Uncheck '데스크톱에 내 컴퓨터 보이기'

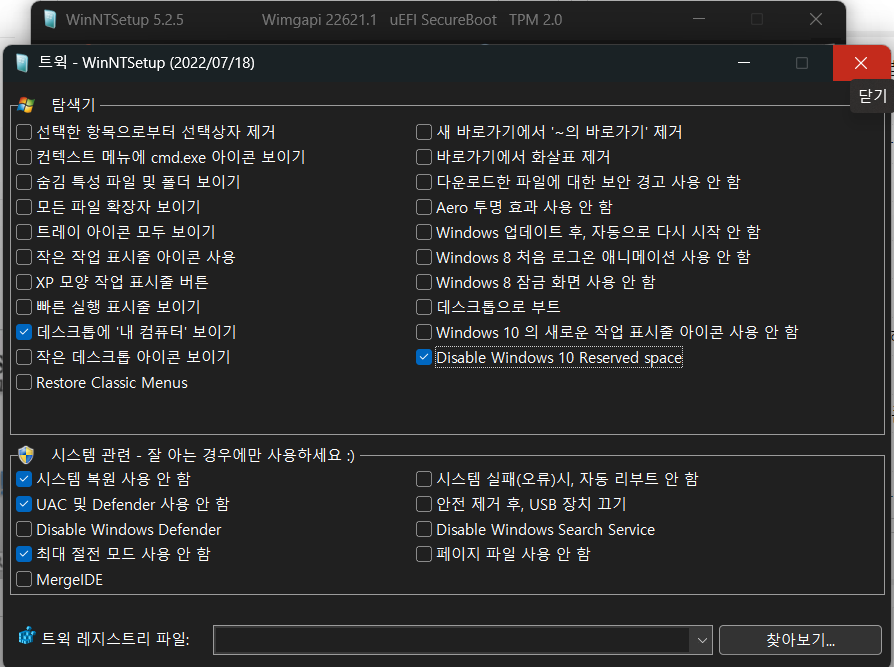(x=24, y=332)
